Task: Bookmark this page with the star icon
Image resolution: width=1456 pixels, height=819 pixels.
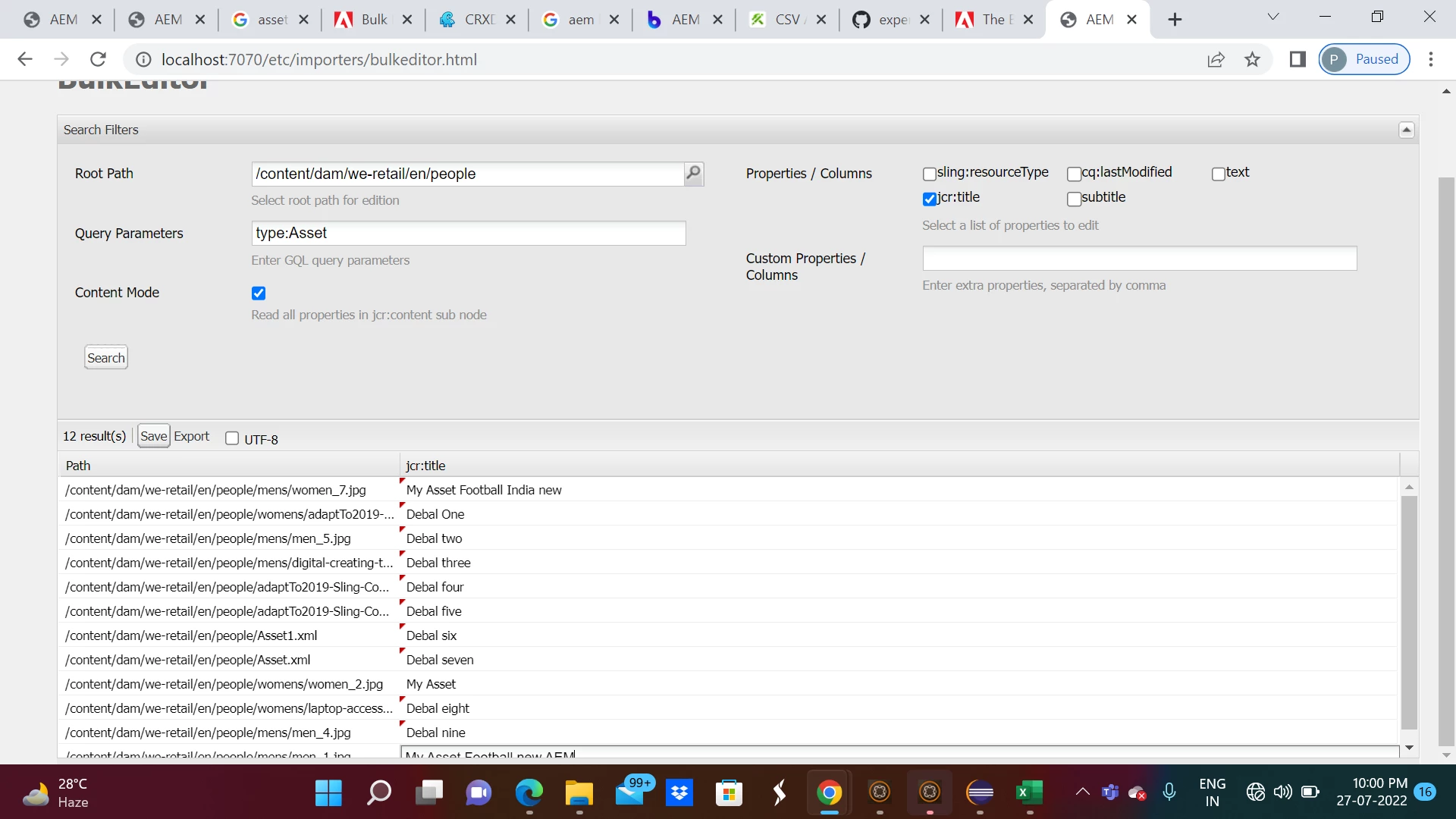Action: coord(1252,59)
